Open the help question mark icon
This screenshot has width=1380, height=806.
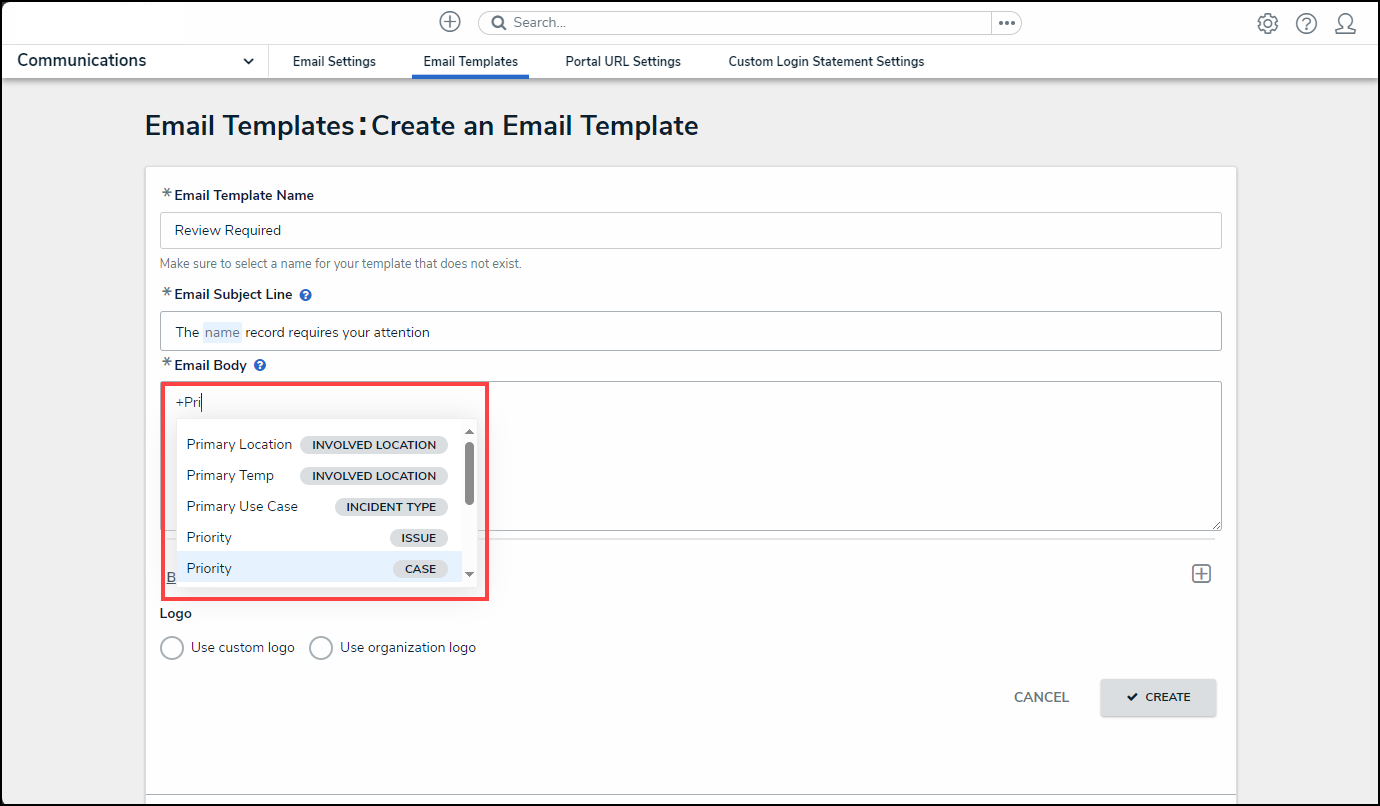click(x=1306, y=23)
